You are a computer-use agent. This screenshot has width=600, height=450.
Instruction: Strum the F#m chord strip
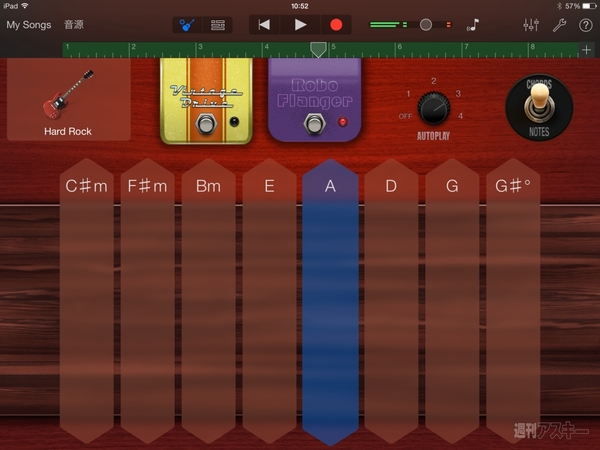148,300
